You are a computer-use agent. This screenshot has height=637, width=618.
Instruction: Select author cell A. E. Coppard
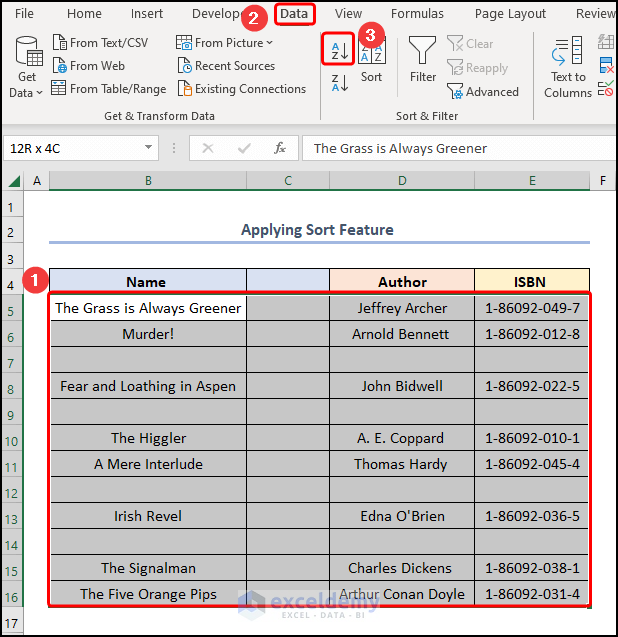coord(402,438)
